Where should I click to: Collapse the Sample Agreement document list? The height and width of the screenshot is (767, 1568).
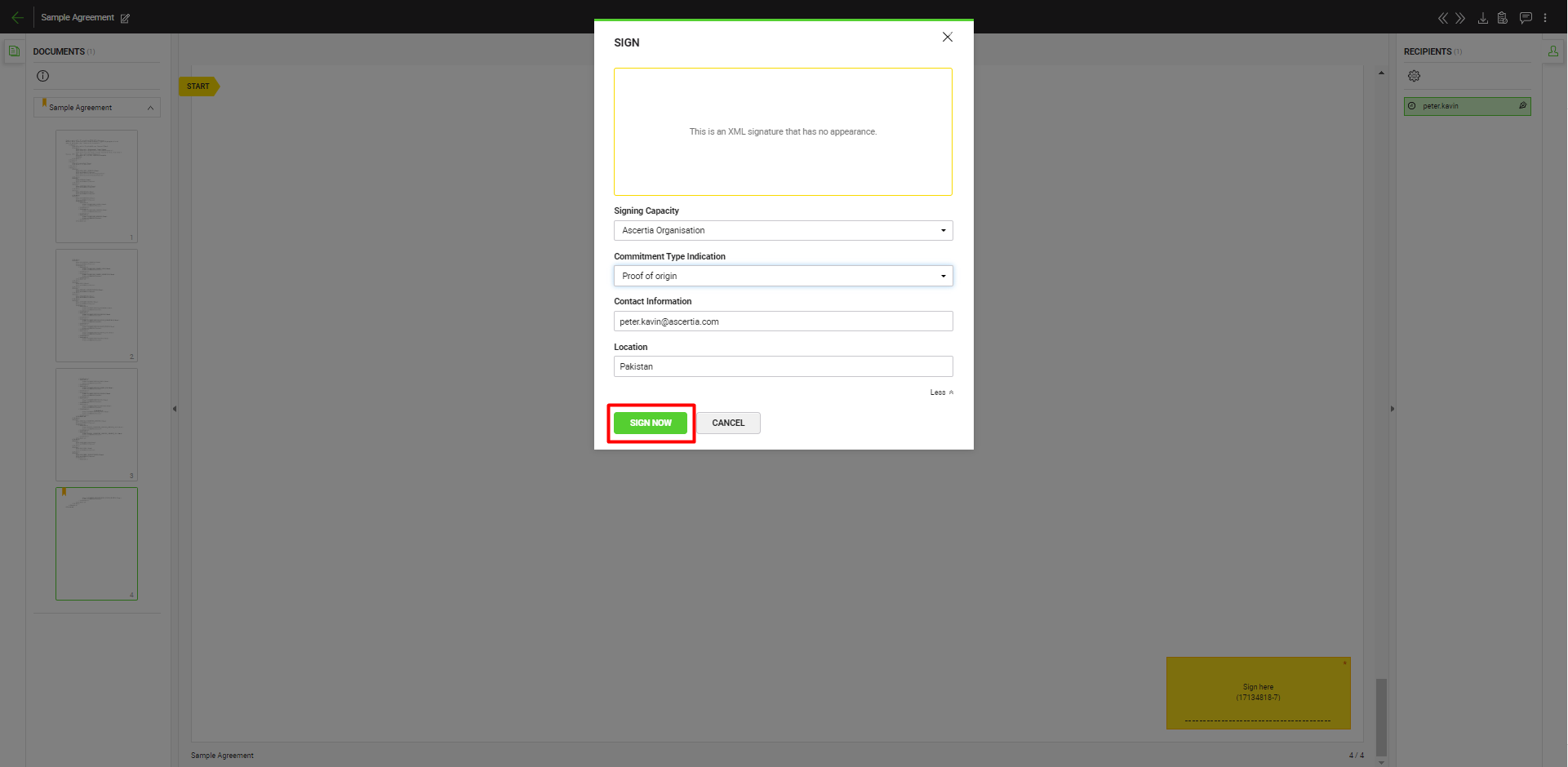pos(150,108)
